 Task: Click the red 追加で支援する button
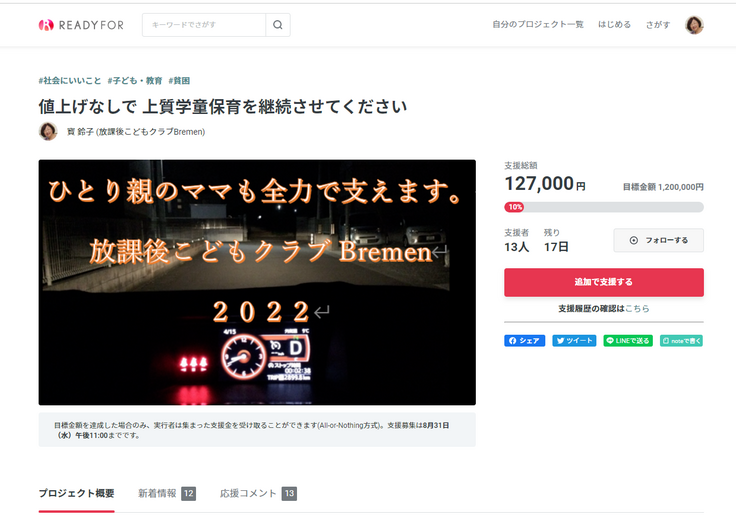click(x=604, y=282)
